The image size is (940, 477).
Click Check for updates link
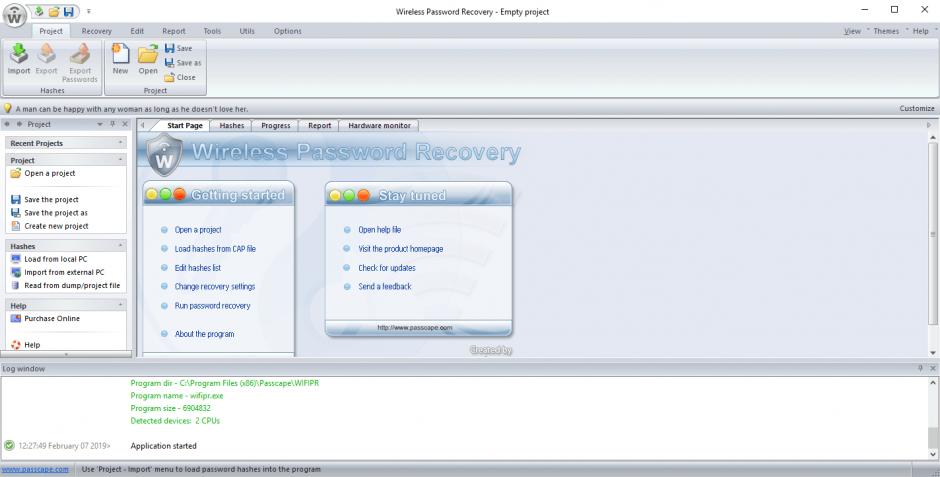tap(387, 268)
